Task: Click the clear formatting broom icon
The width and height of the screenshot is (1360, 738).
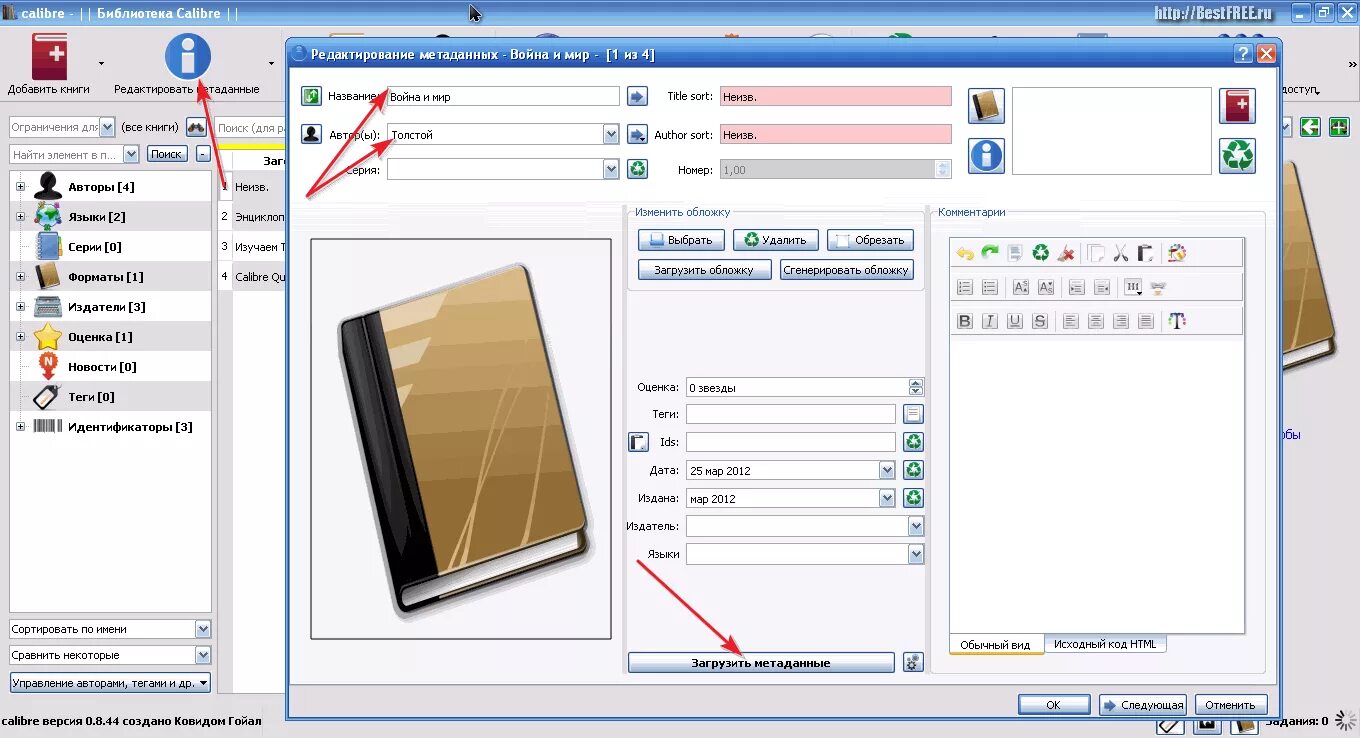Action: [1066, 253]
